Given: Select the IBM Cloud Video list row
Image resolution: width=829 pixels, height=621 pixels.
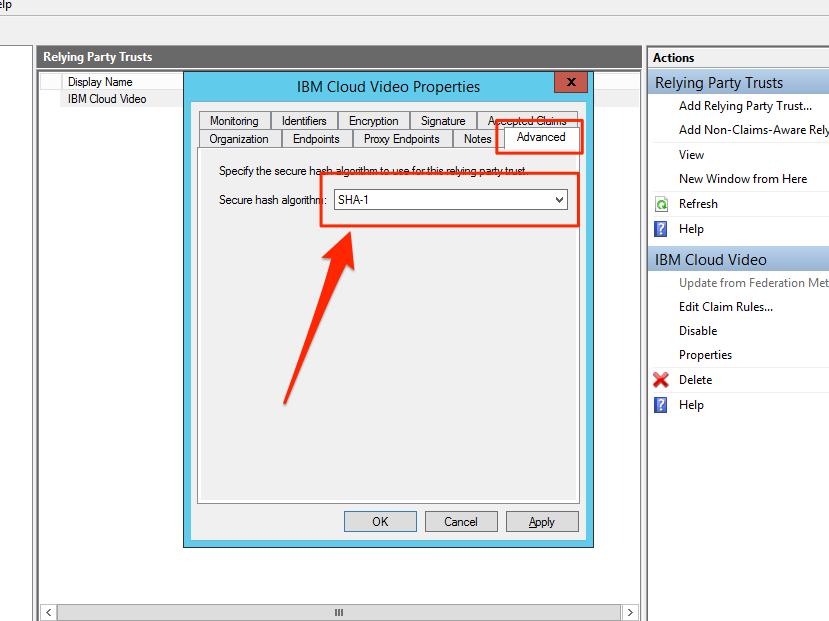Looking at the screenshot, I should pos(107,99).
